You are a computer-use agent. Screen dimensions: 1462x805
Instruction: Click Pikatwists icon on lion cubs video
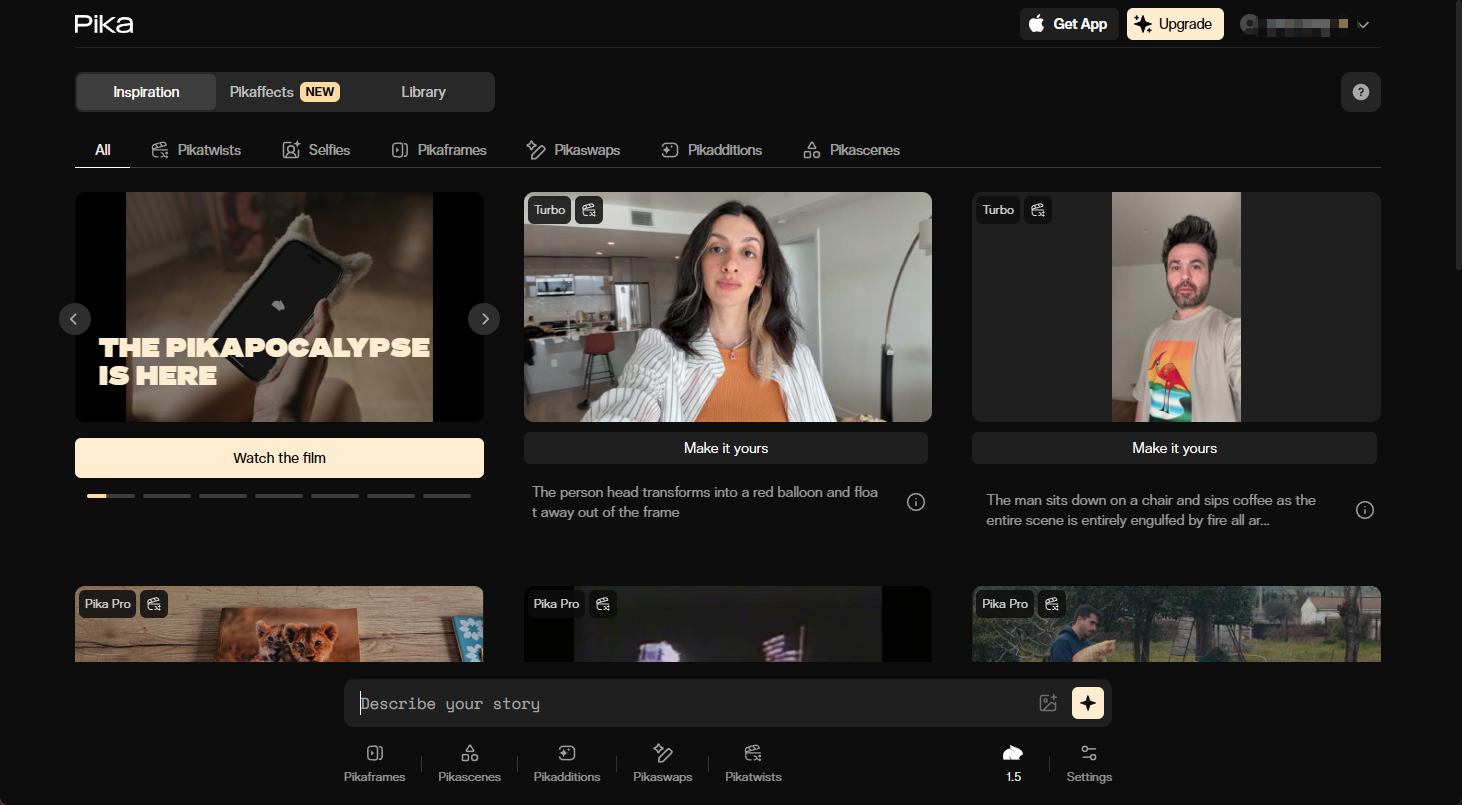pyautogui.click(x=154, y=604)
